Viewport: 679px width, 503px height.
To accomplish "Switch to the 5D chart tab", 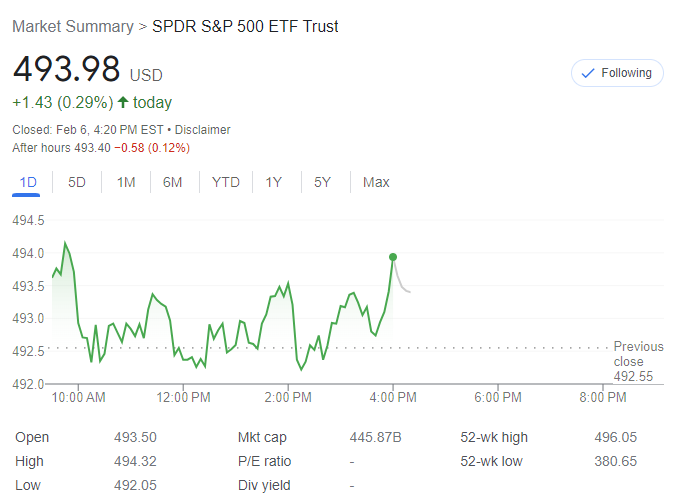I will tap(77, 182).
